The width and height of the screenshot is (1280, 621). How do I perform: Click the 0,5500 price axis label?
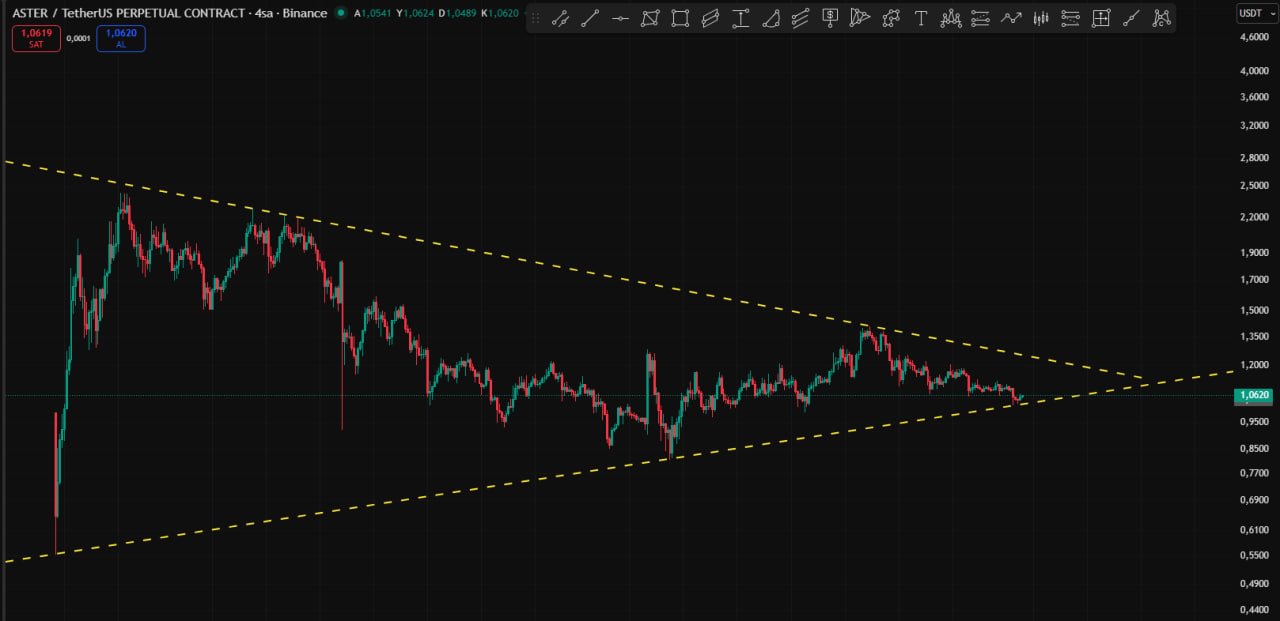coord(1255,555)
